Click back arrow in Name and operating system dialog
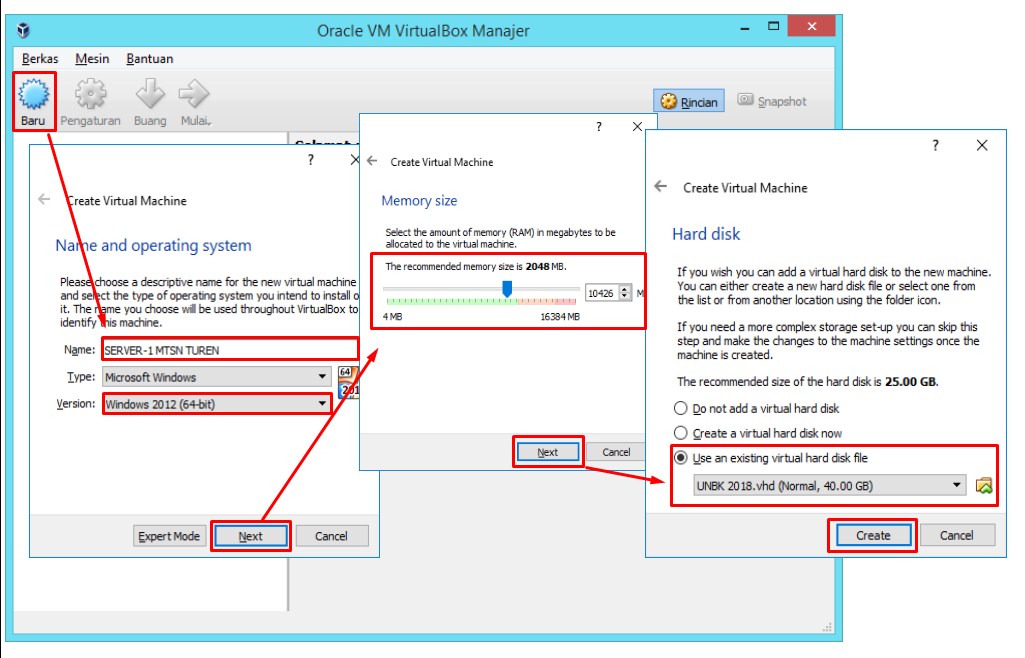This screenshot has height=658, width=1025. pyautogui.click(x=44, y=199)
